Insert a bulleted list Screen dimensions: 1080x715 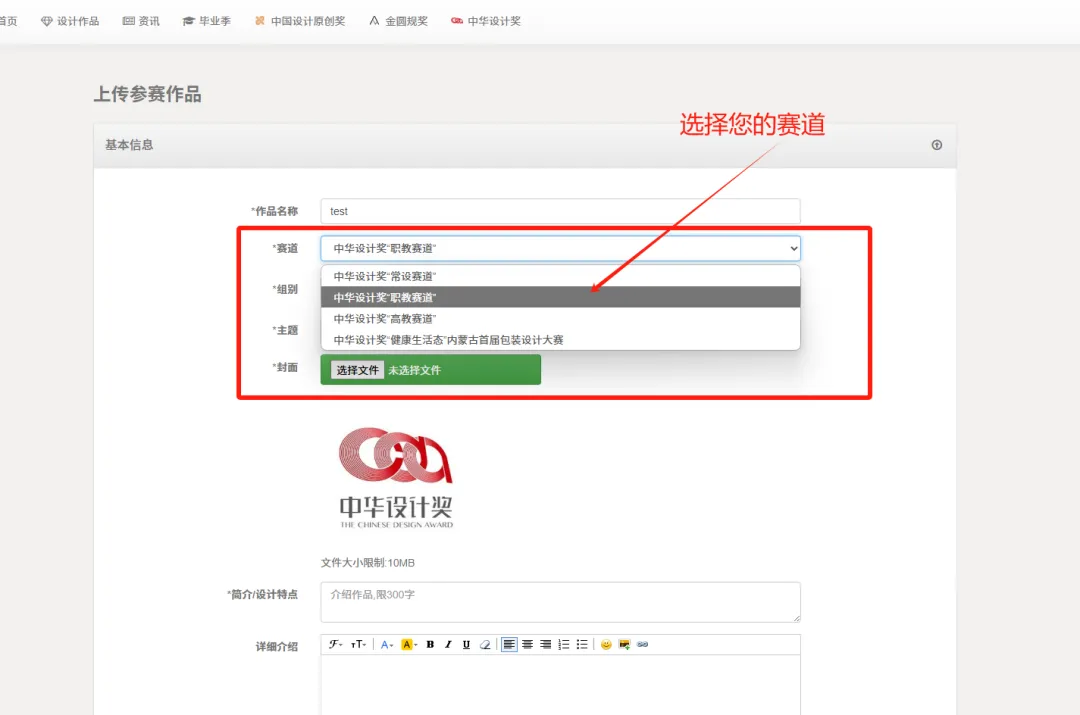pyautogui.click(x=582, y=644)
